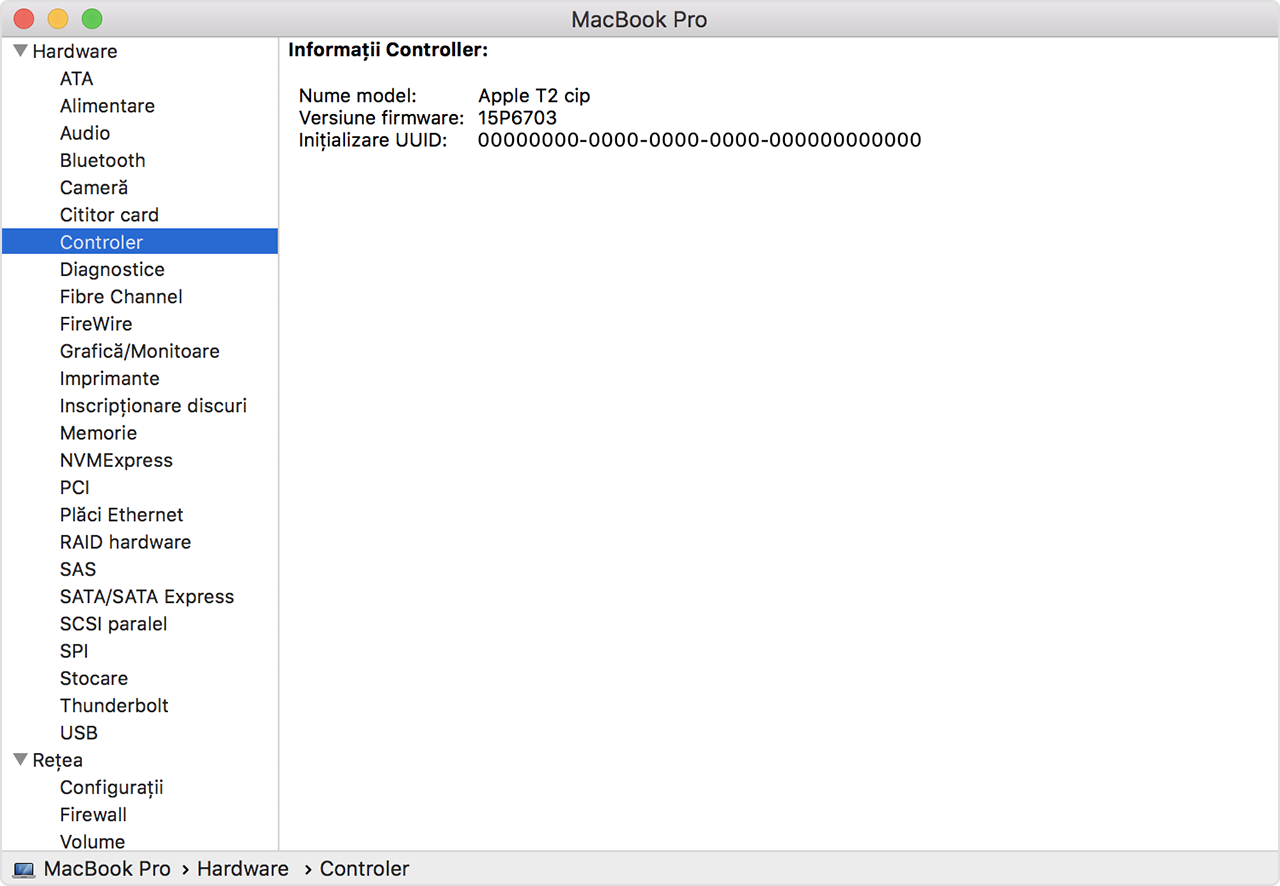Open NVMExpress hardware details

click(116, 460)
